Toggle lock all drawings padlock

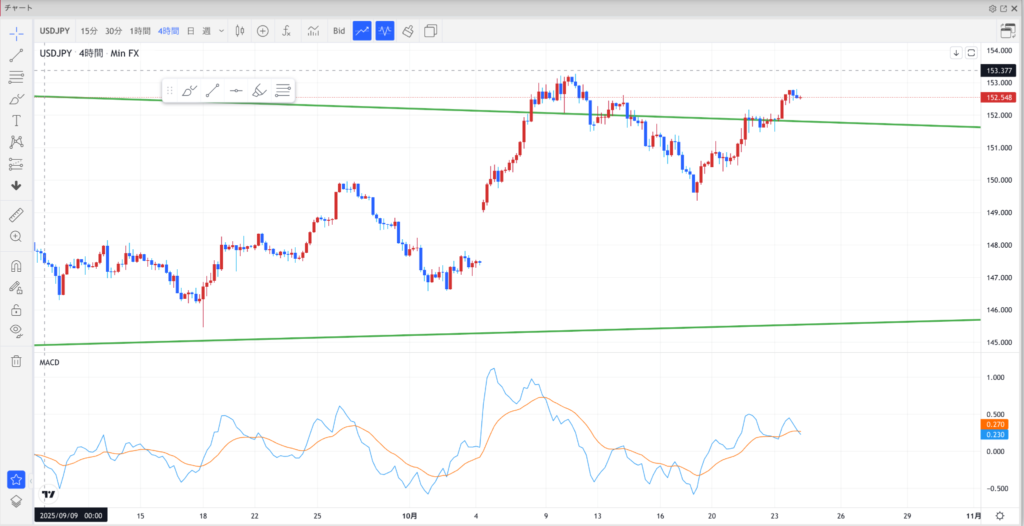[x=16, y=310]
